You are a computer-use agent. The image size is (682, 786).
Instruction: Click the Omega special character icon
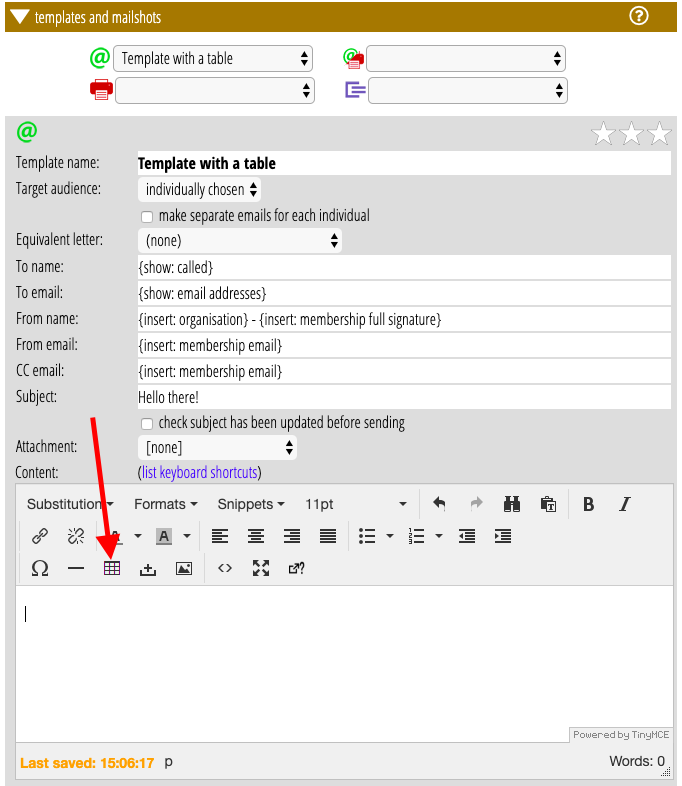(40, 568)
